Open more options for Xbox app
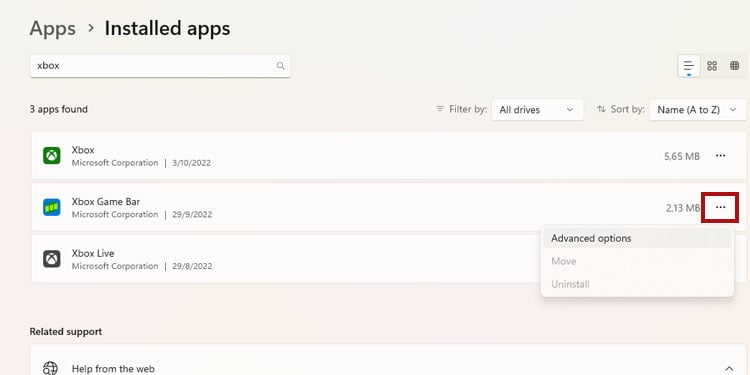 [720, 155]
